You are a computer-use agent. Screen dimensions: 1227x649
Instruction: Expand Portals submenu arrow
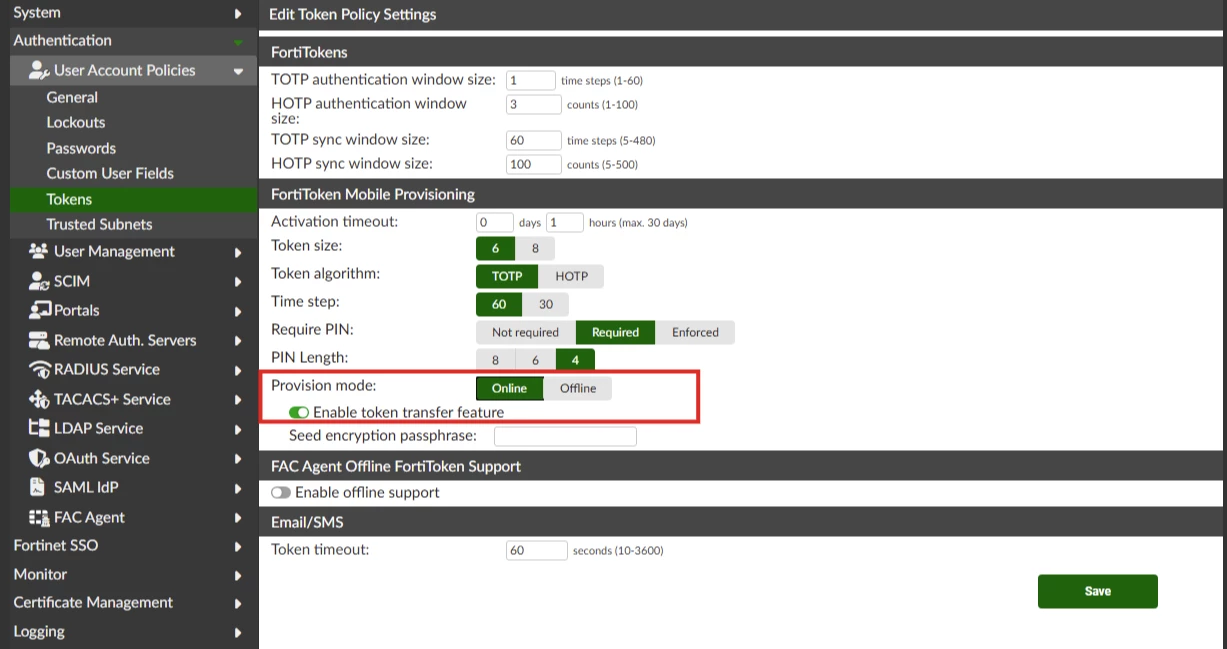pos(238,311)
